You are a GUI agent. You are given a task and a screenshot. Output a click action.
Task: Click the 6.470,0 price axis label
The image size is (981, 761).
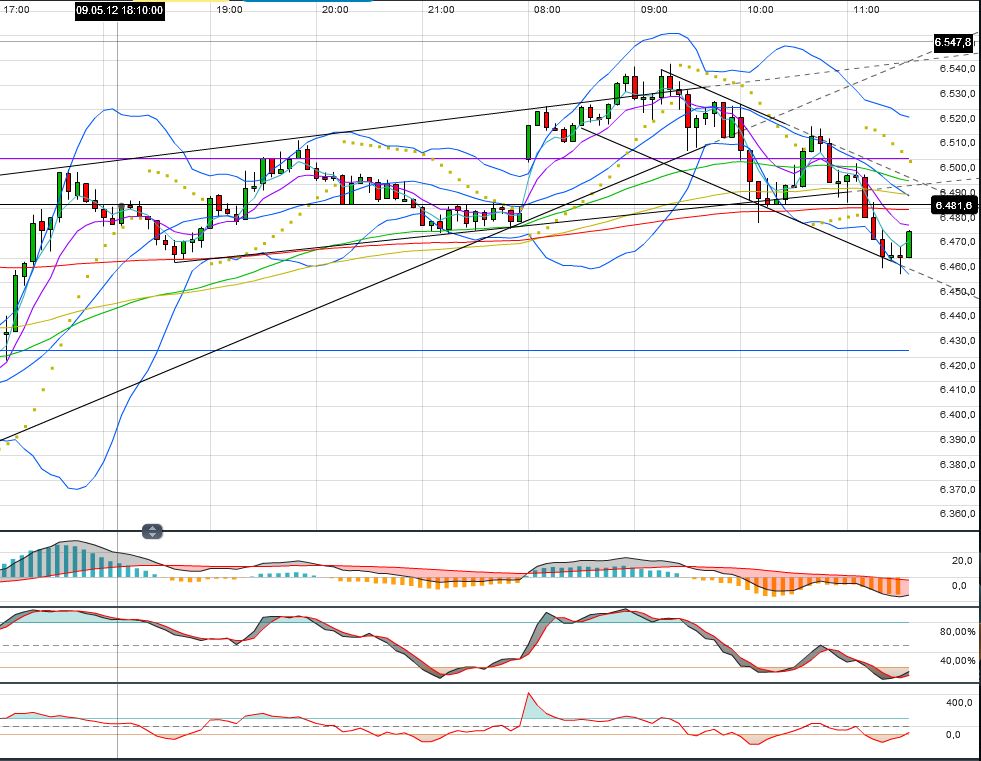pos(957,242)
